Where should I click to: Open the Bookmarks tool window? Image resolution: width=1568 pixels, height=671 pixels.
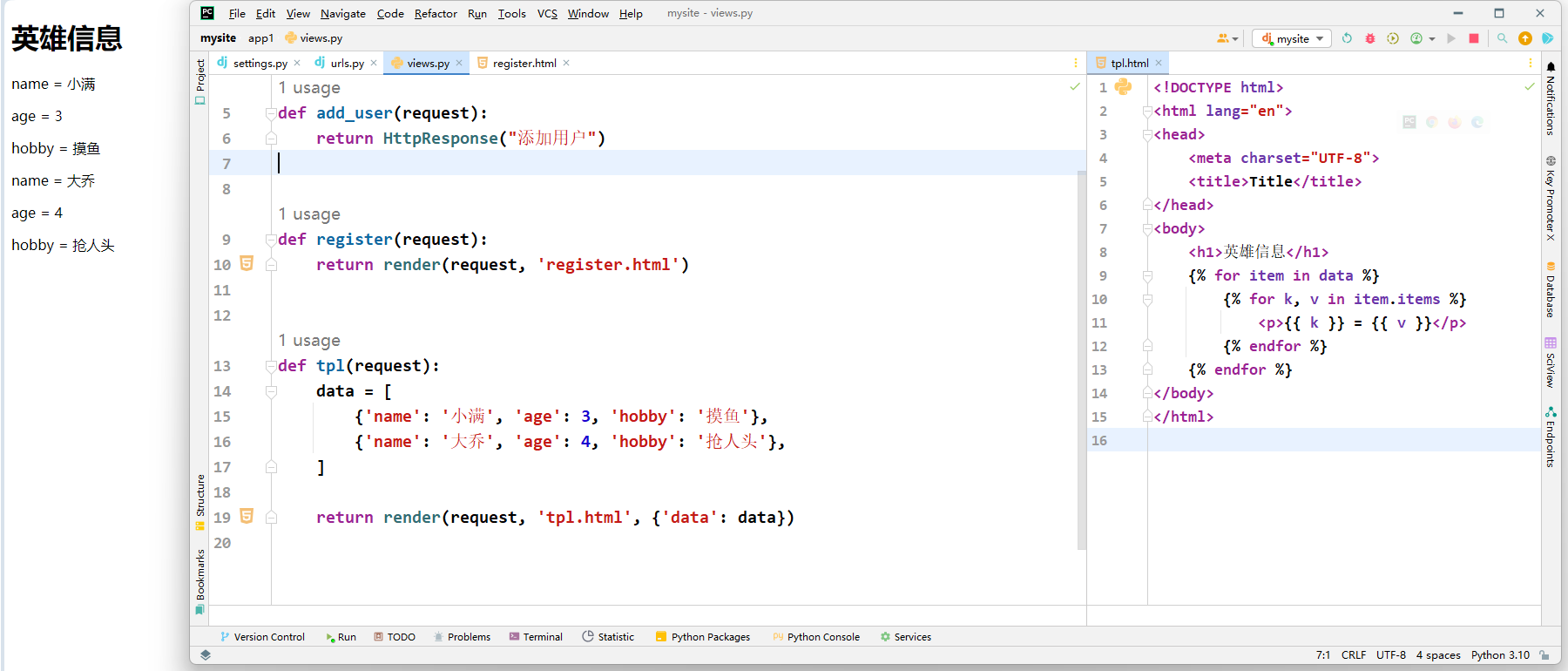200,581
